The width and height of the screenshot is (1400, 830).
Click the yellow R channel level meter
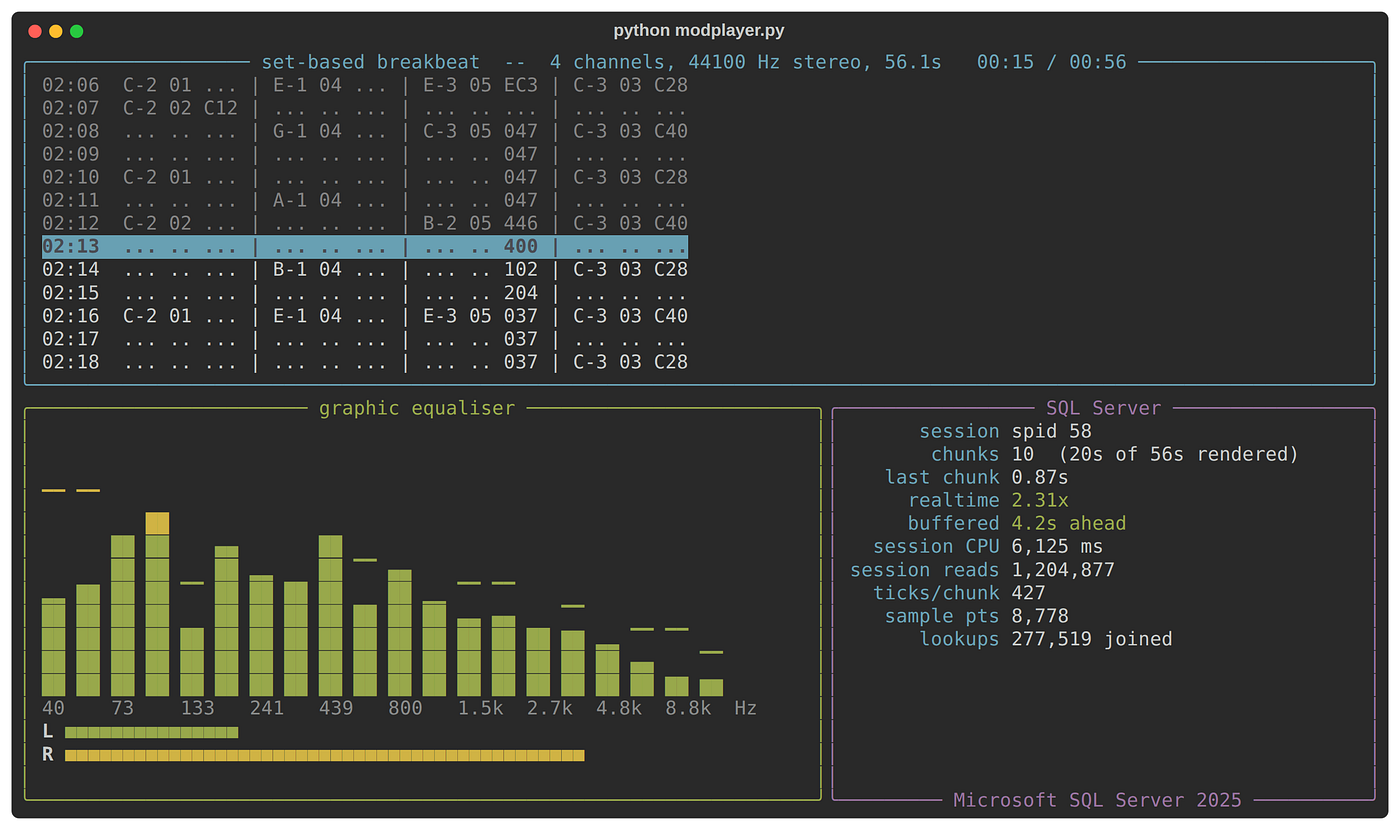click(x=325, y=755)
